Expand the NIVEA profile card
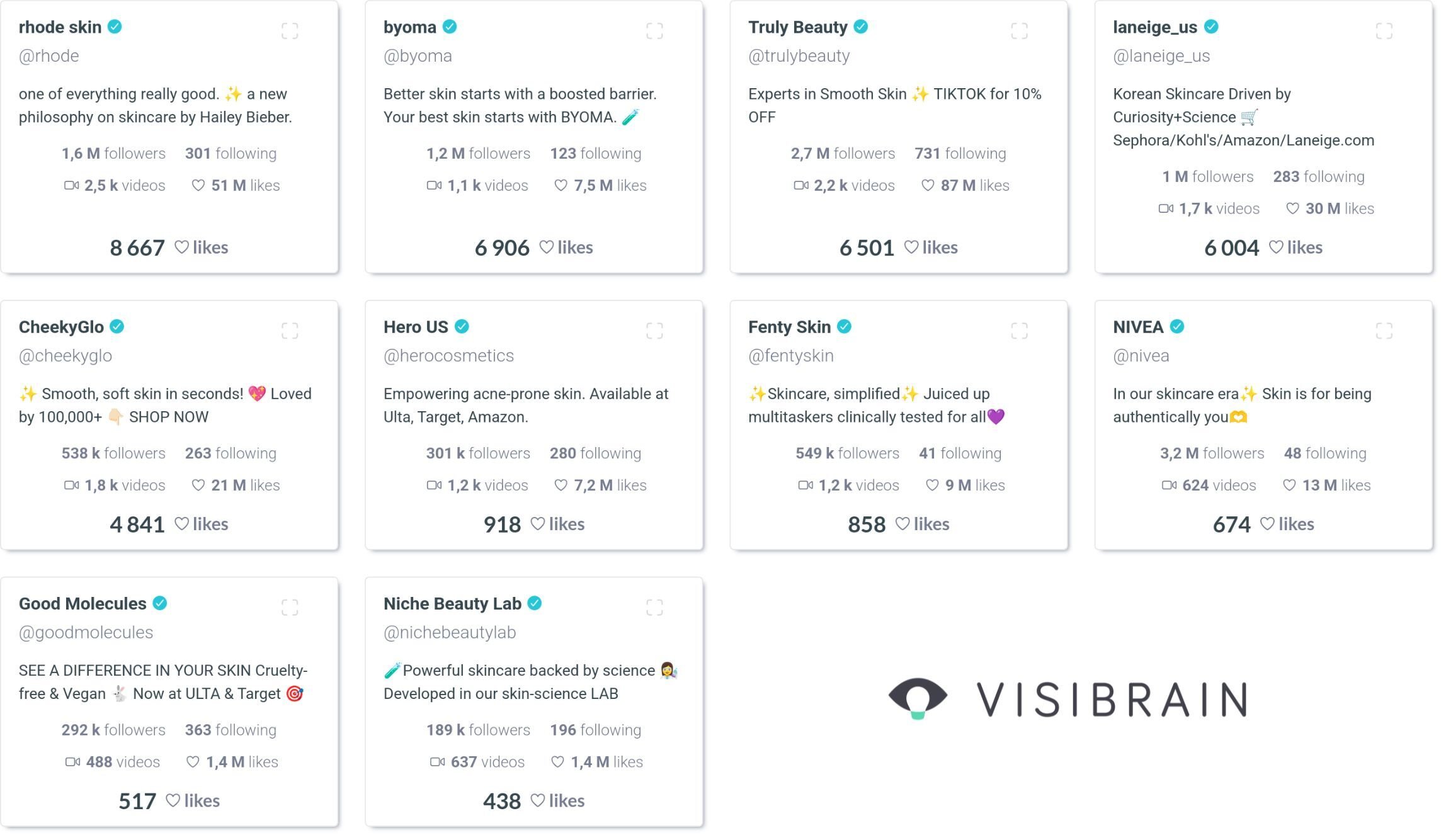 pyautogui.click(x=1384, y=331)
